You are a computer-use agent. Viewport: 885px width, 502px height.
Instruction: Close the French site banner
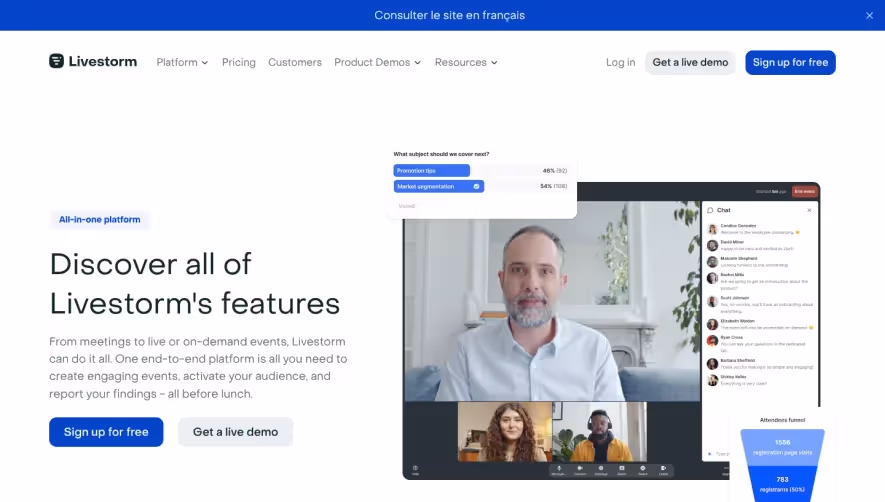869,16
